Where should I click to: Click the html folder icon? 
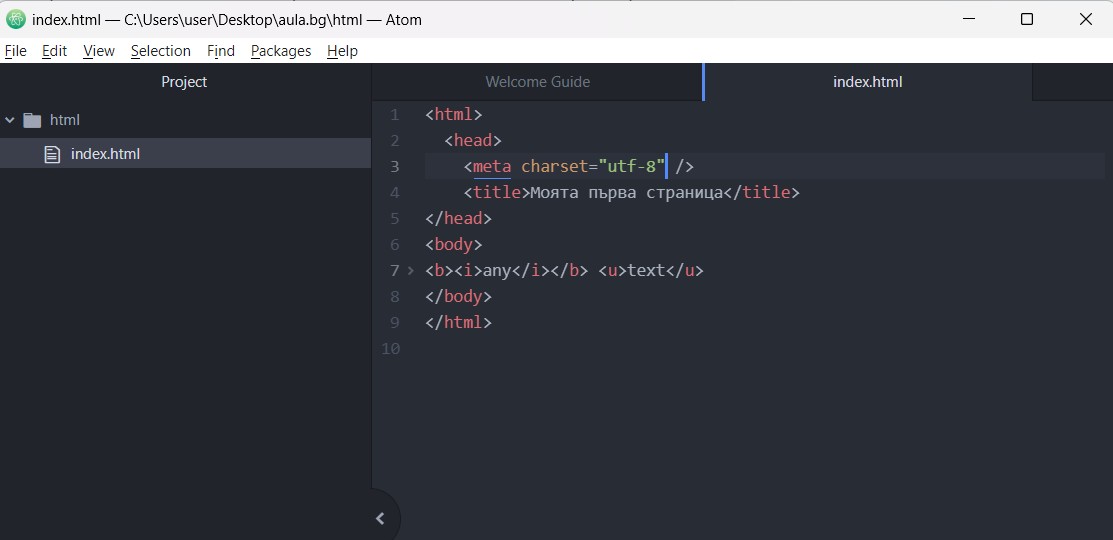pos(32,120)
